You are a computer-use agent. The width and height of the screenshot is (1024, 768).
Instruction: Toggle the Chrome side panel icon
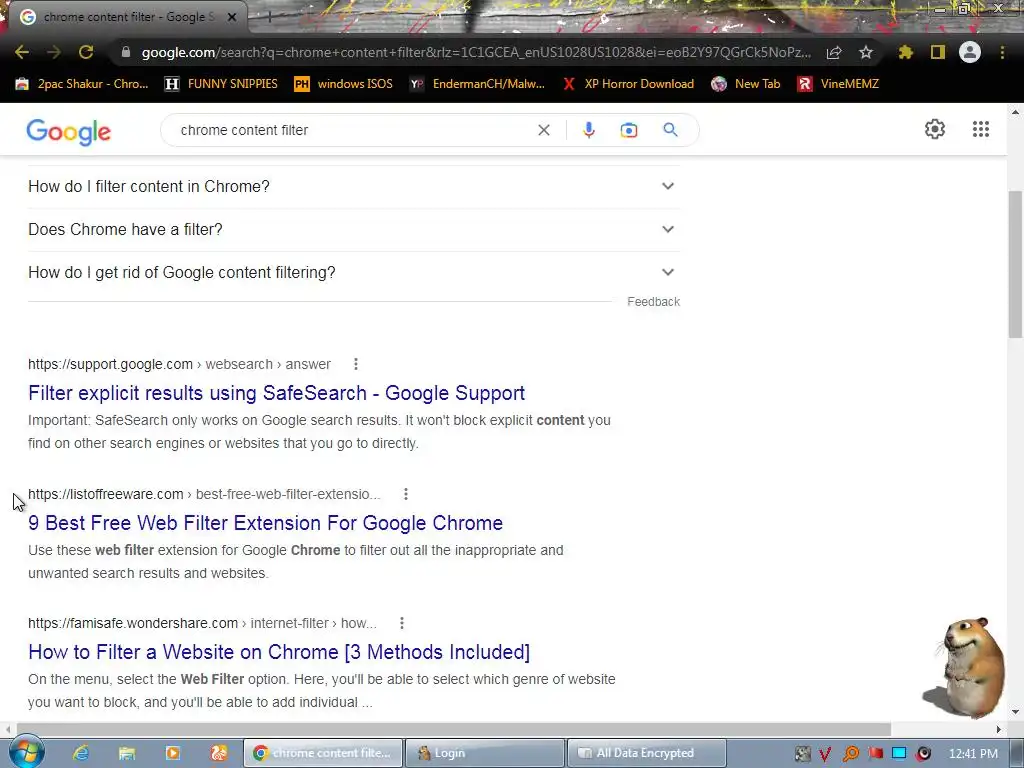(938, 52)
